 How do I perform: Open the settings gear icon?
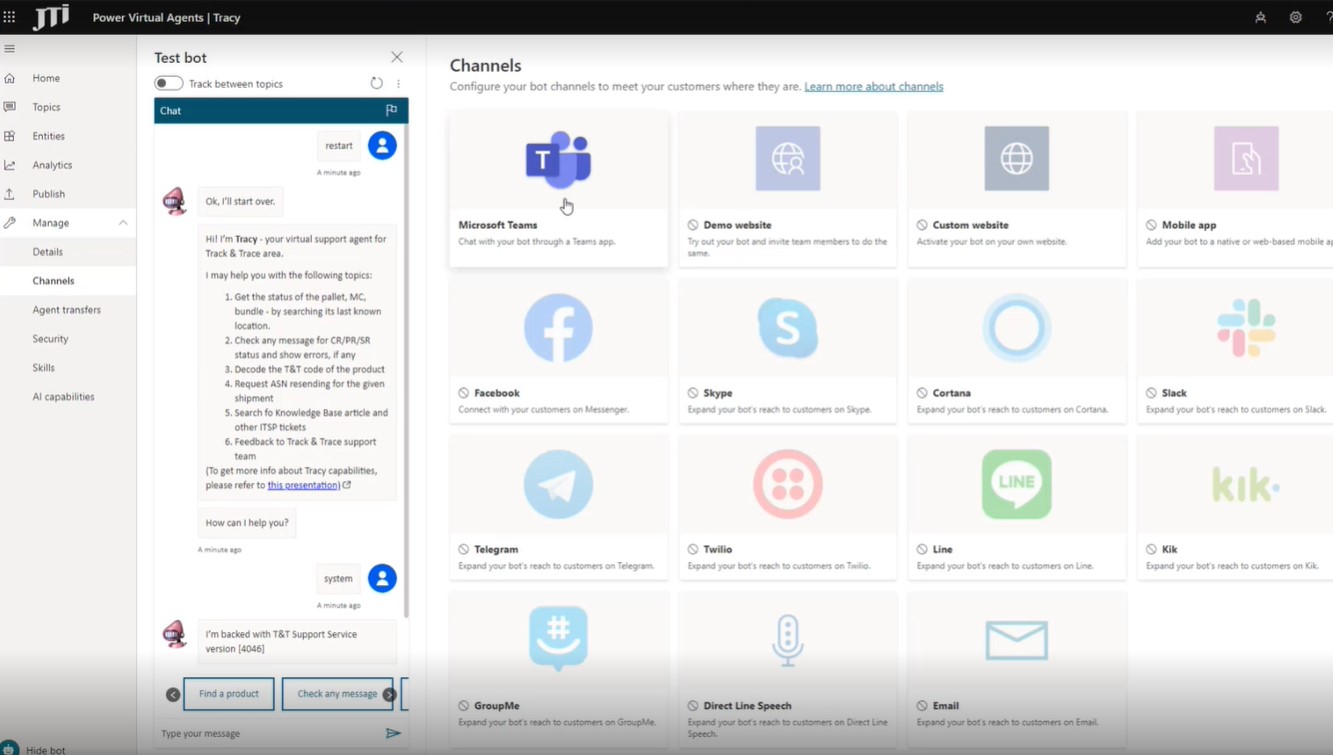[x=1295, y=17]
